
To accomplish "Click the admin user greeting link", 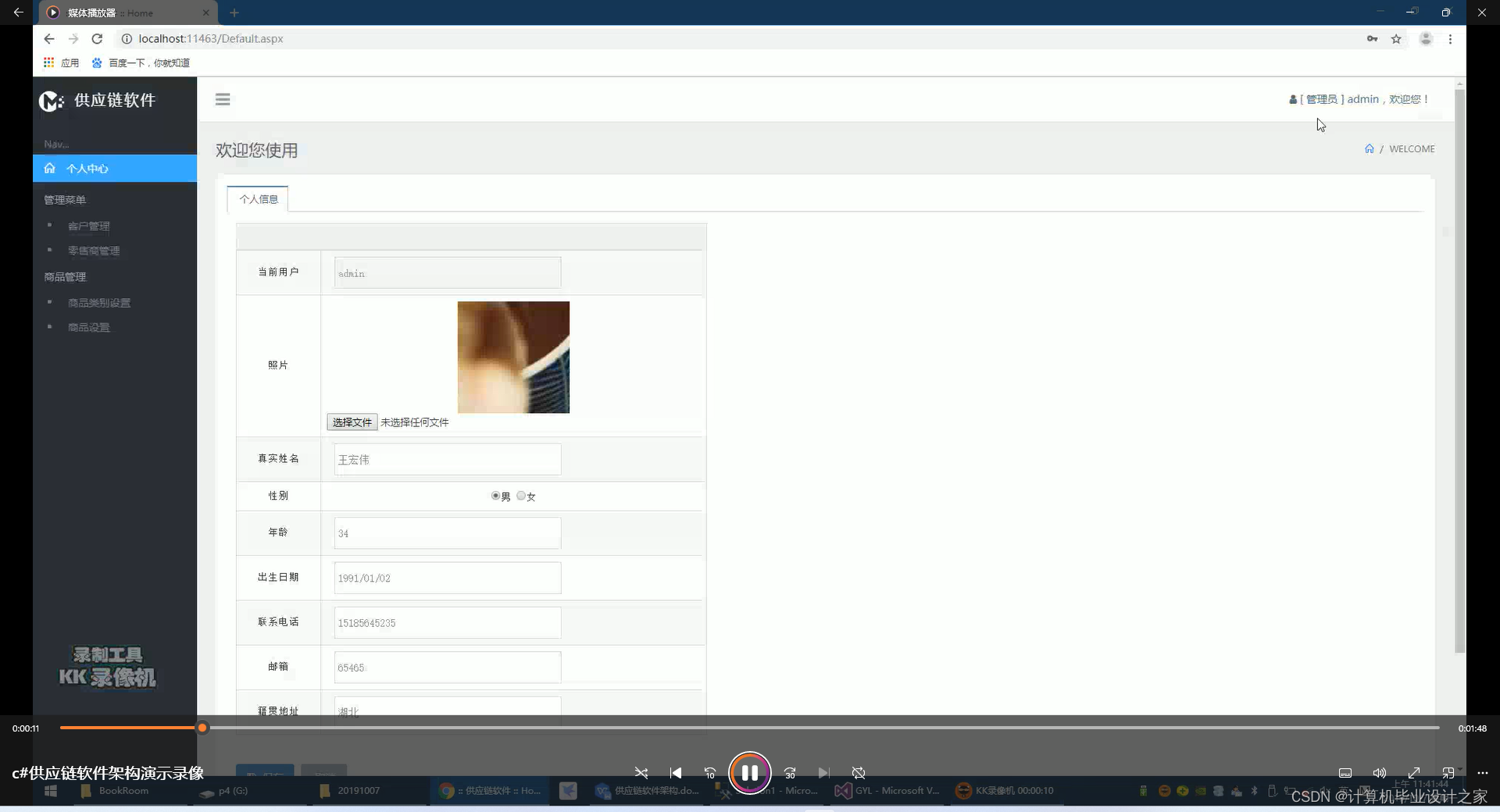I will [1359, 99].
